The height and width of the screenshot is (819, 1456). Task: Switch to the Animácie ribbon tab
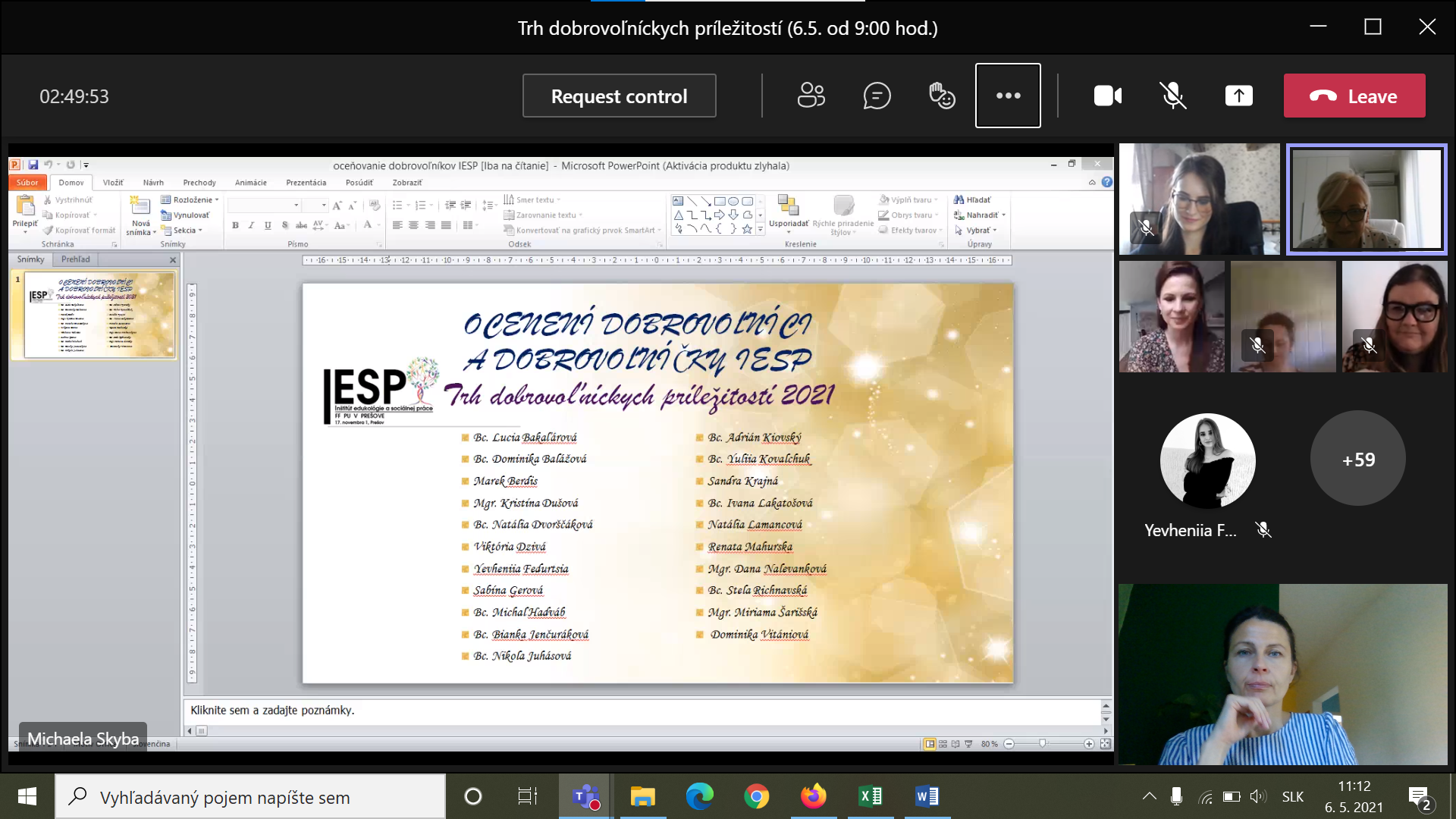[251, 183]
